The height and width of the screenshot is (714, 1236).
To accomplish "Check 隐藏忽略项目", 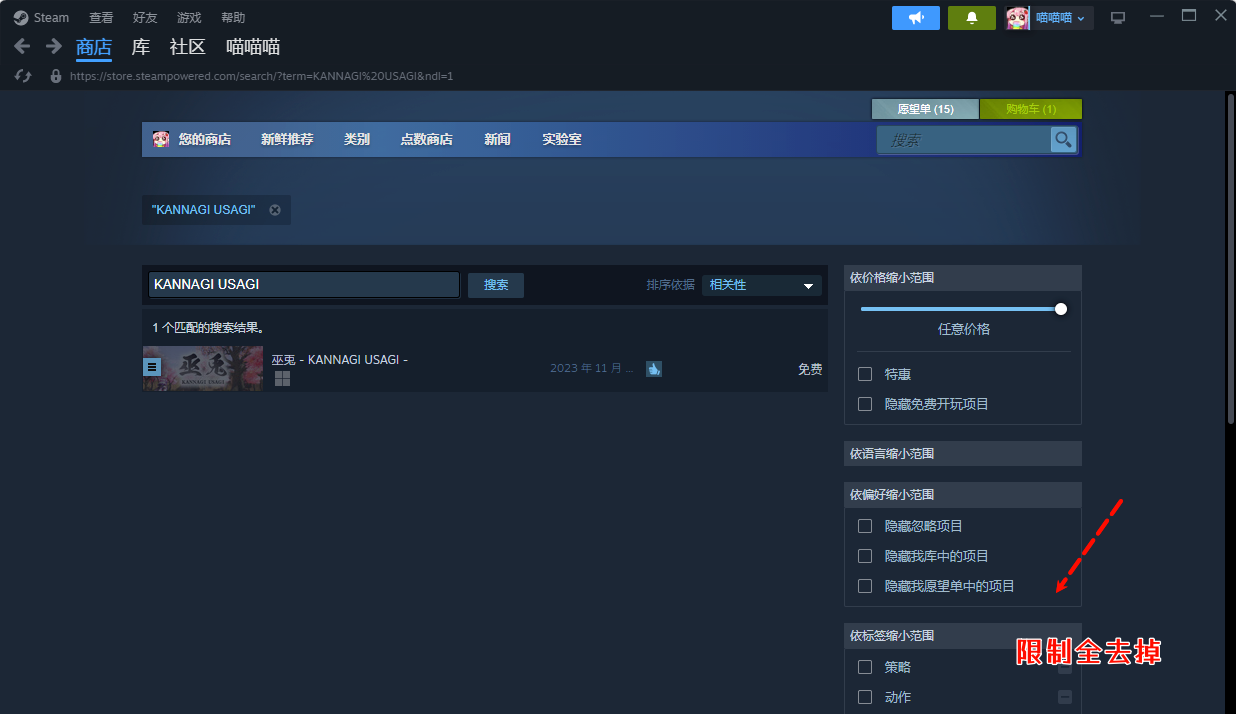I will click(865, 526).
